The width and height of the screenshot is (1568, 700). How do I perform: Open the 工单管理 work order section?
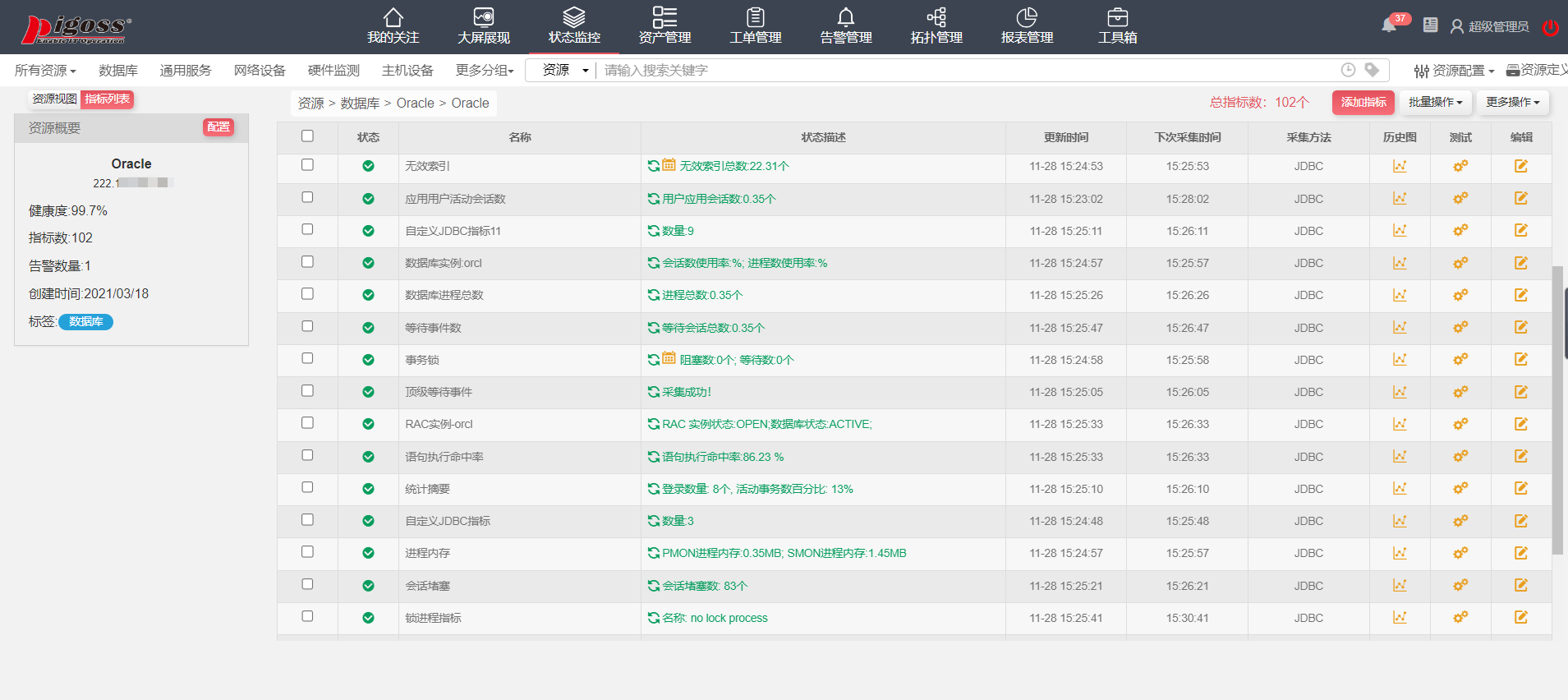[756, 26]
